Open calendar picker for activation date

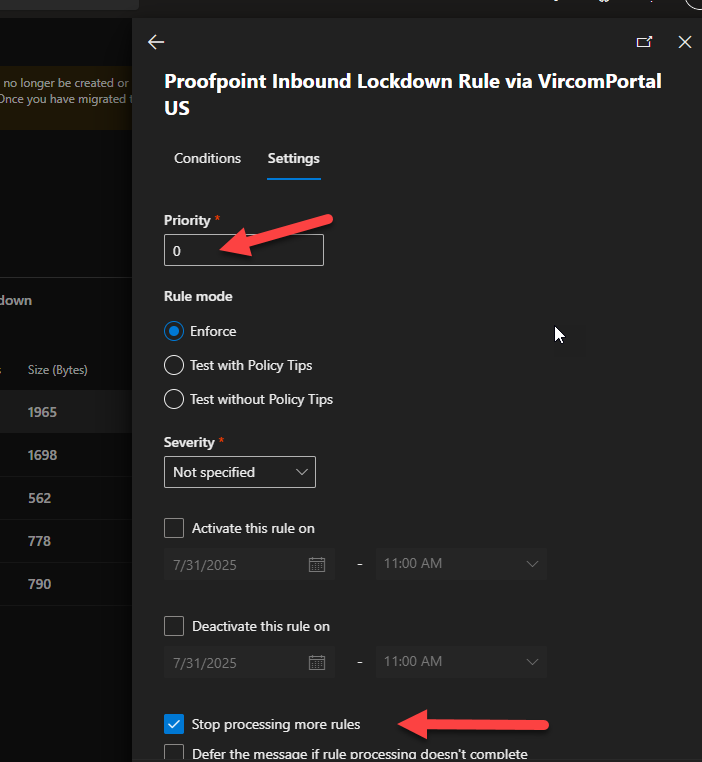[317, 565]
